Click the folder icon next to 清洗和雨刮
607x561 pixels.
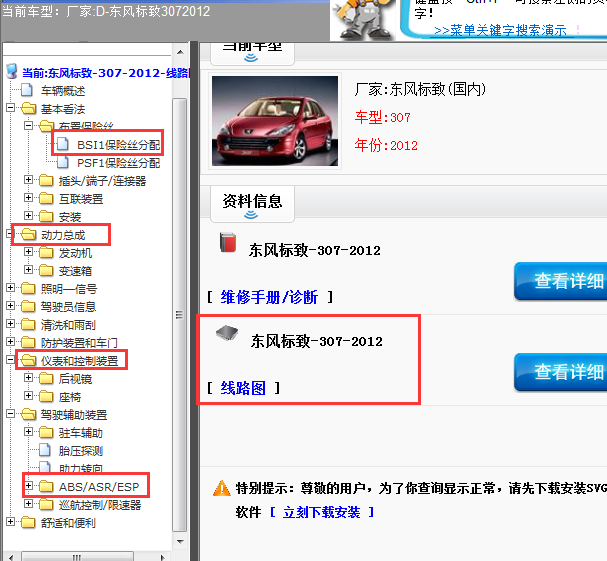[28, 324]
